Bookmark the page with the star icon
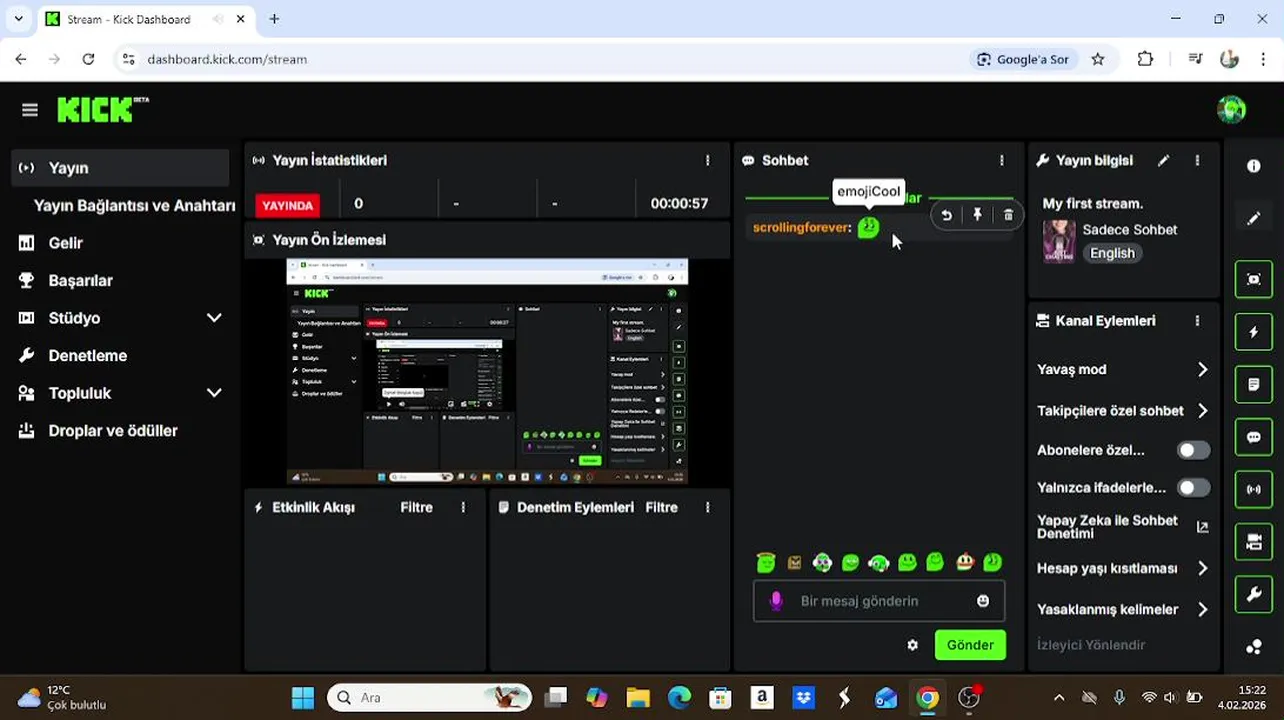The height and width of the screenshot is (720, 1284). (x=1098, y=59)
